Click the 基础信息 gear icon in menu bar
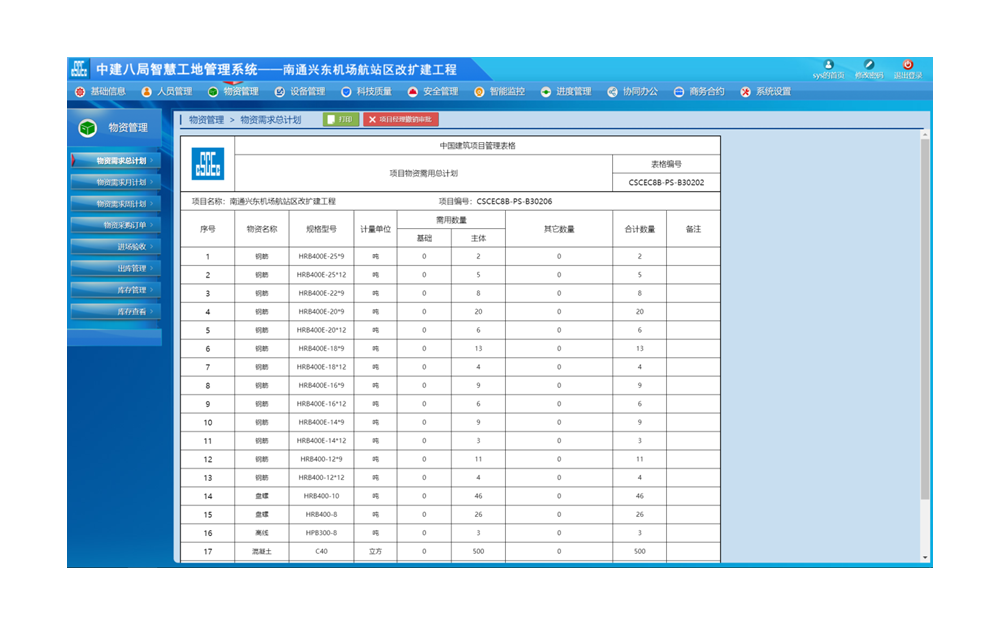The width and height of the screenshot is (1000, 625). (80, 92)
